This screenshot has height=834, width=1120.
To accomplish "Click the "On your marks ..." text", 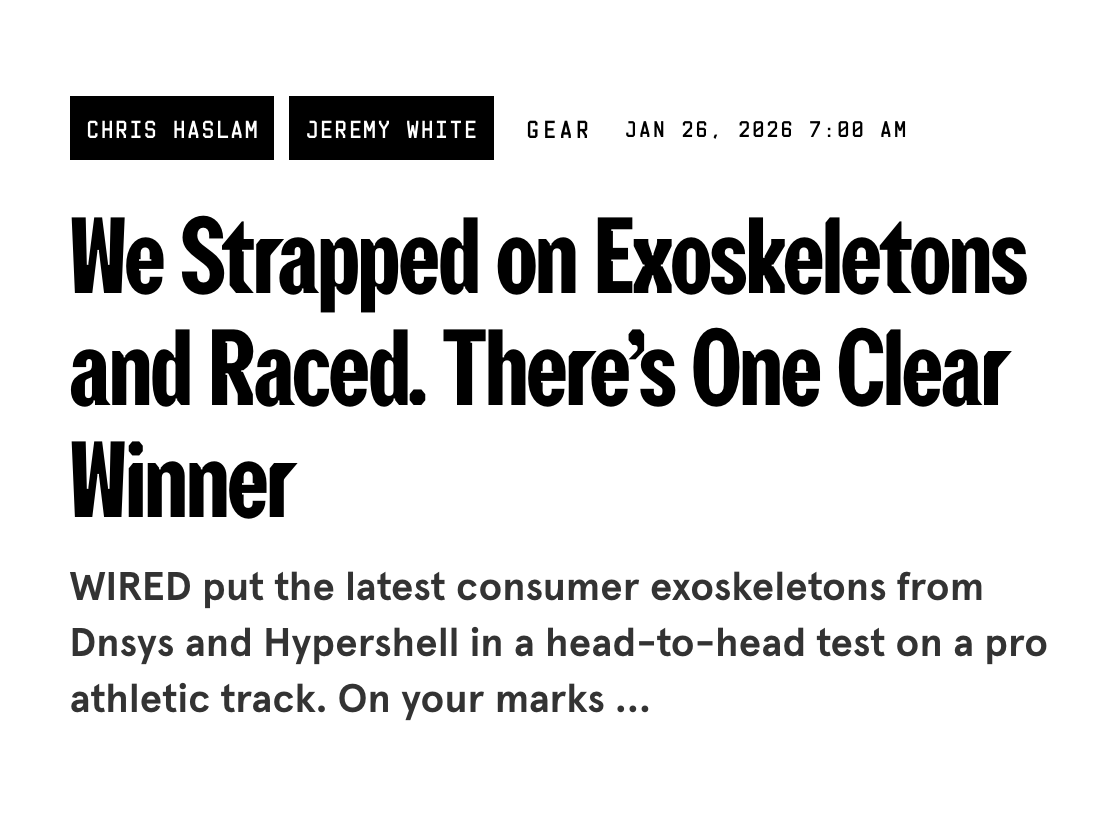I will coord(494,699).
